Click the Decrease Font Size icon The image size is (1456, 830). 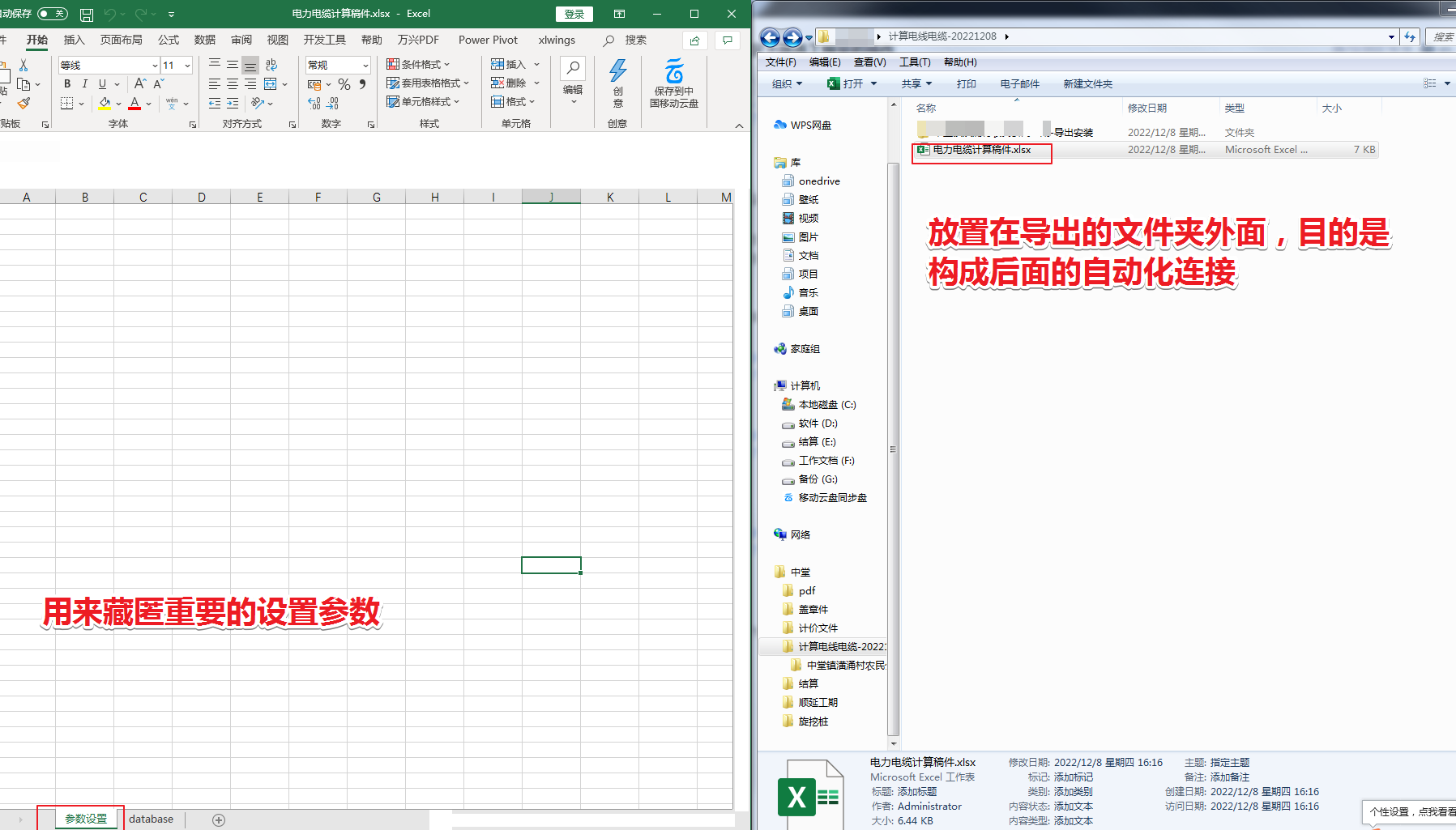[x=159, y=83]
